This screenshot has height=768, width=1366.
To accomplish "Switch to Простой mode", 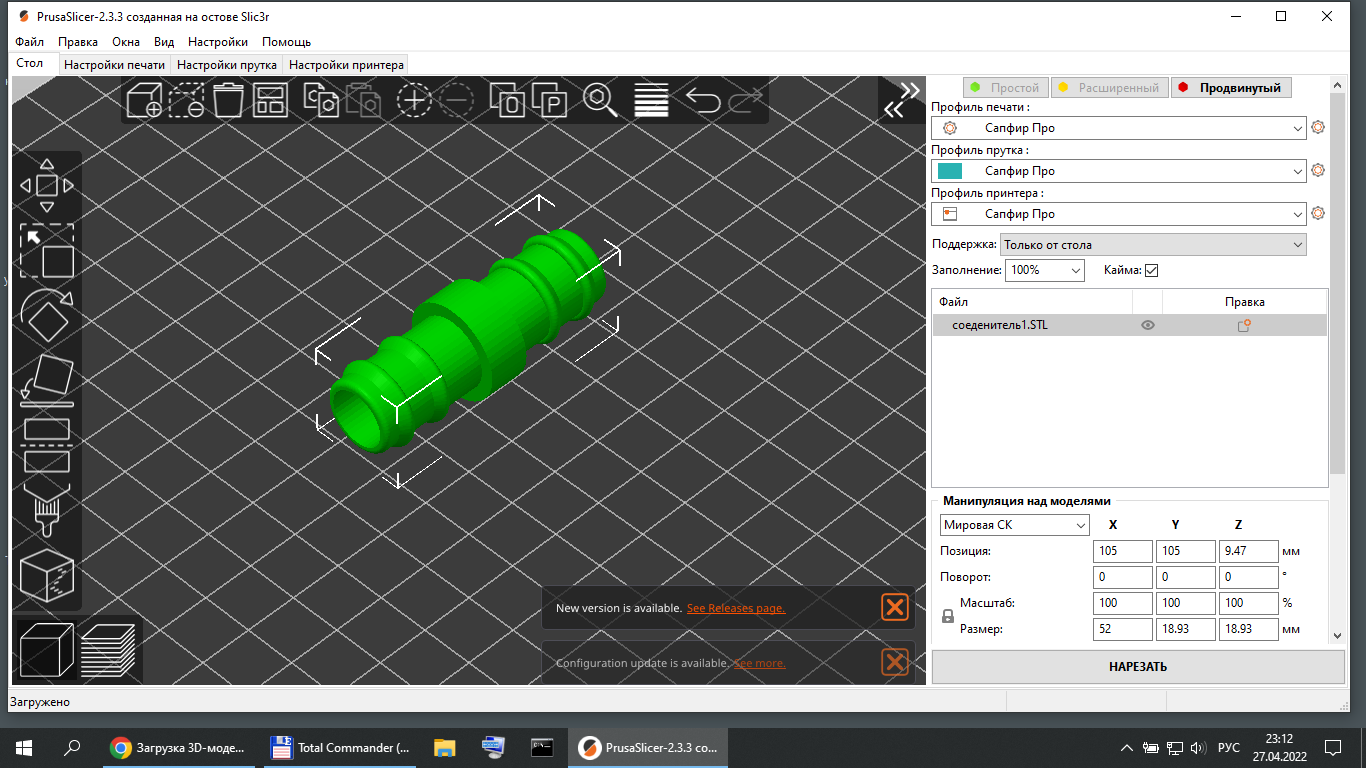I will tap(1006, 88).
